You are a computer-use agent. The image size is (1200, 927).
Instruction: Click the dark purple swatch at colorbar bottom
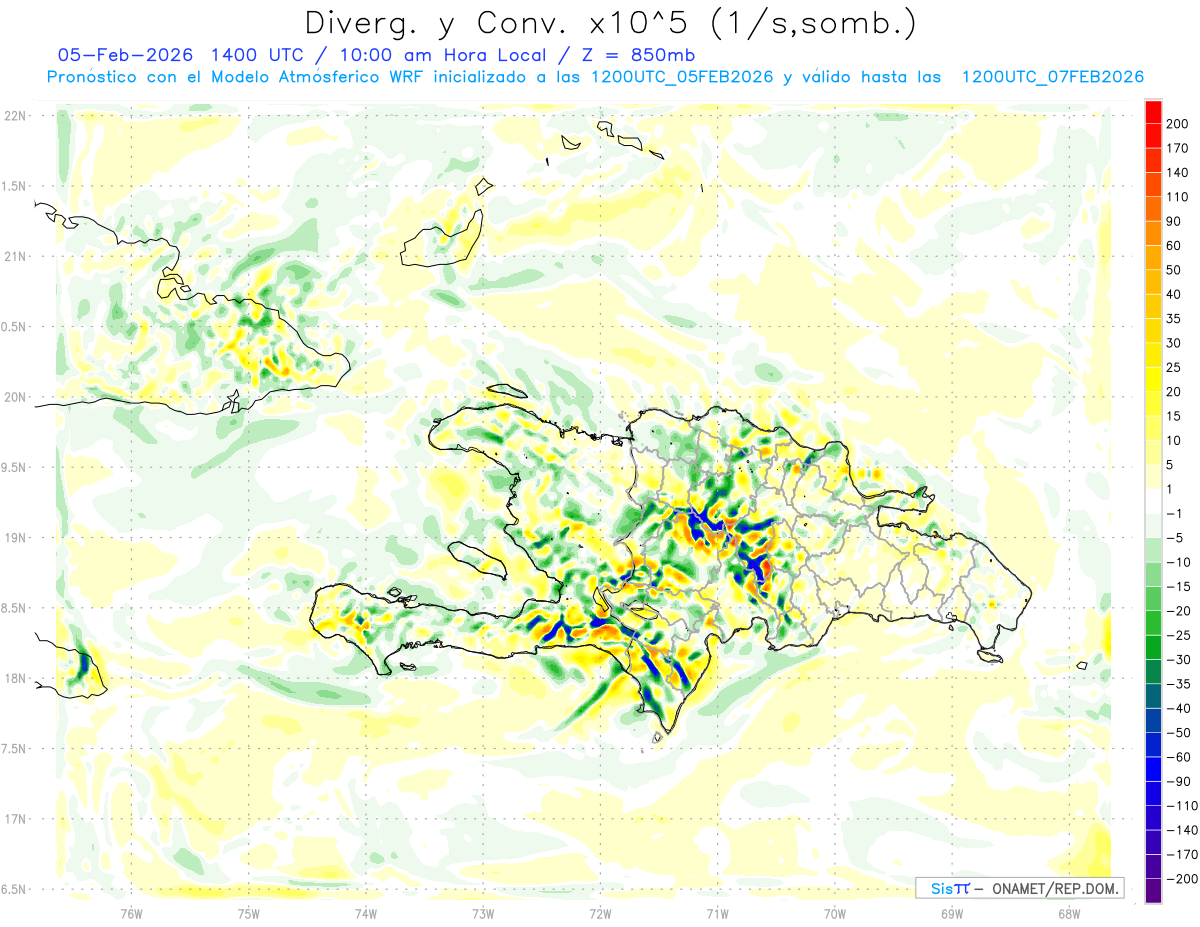(x=1153, y=890)
